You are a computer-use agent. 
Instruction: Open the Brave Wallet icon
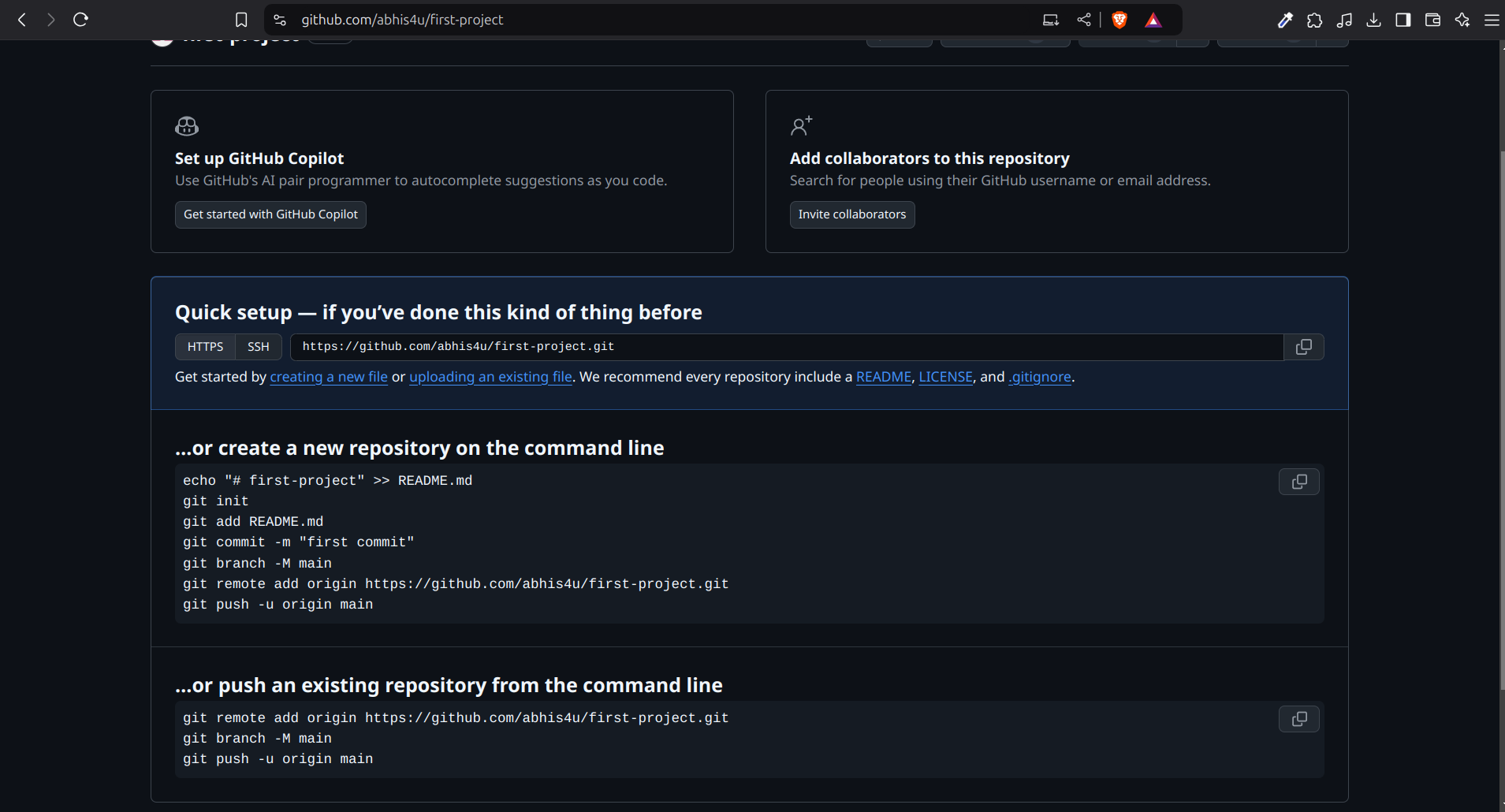[1432, 20]
